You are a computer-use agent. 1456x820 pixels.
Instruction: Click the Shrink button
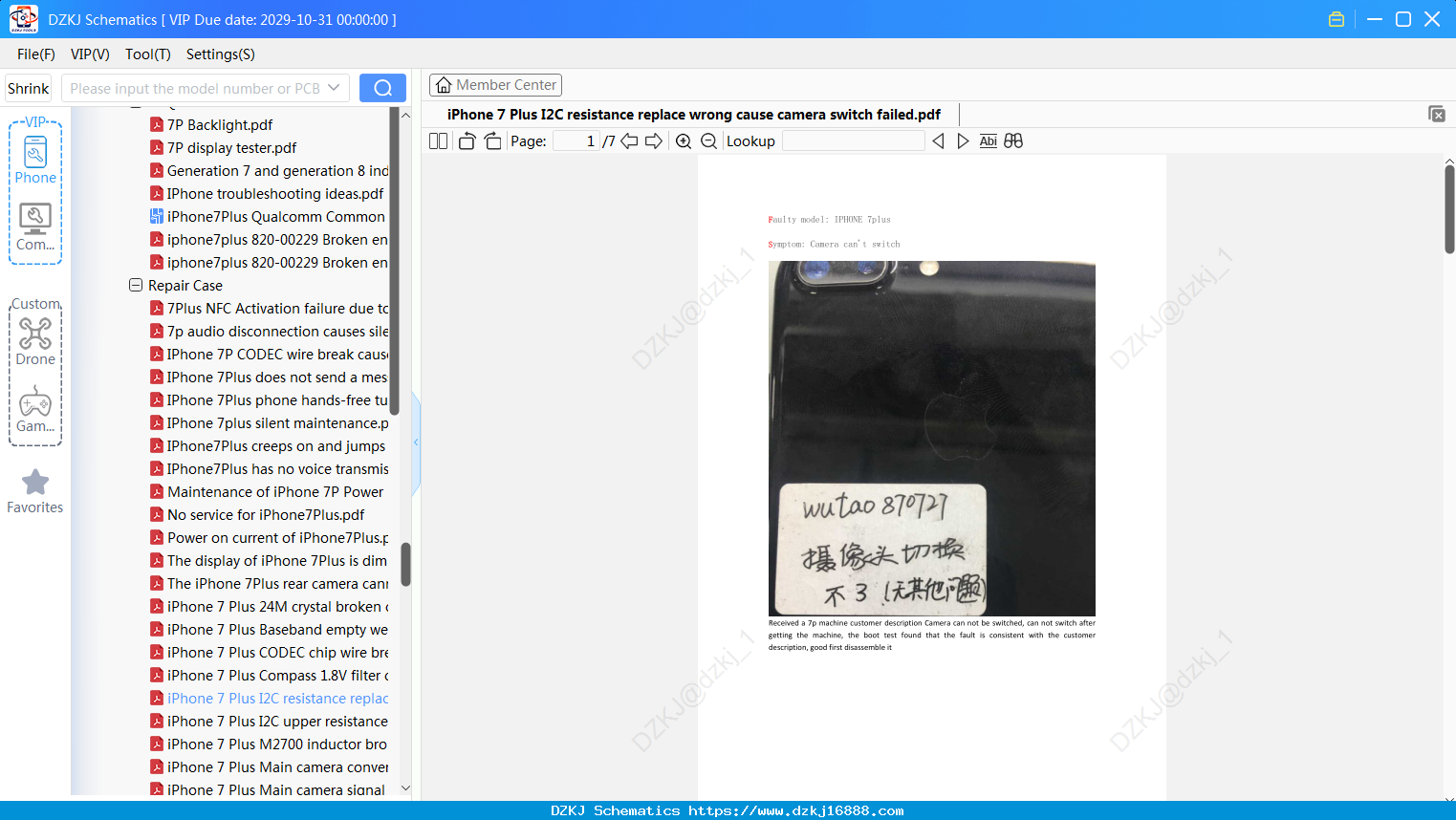pyautogui.click(x=29, y=88)
